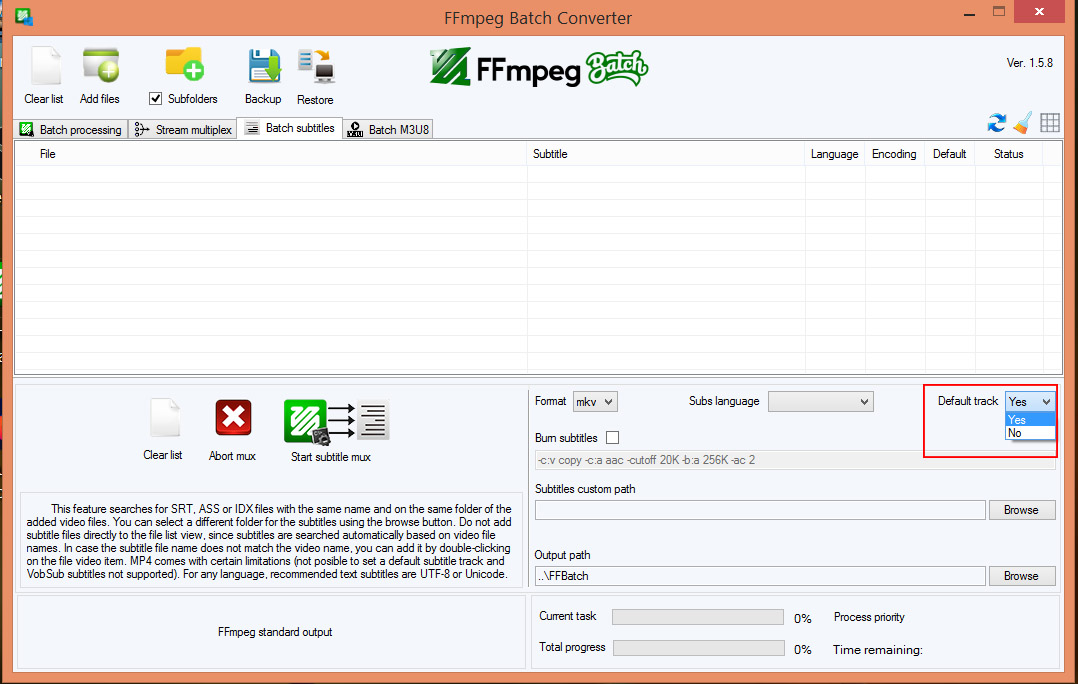Click the lower Clear list page icon
The width and height of the screenshot is (1078, 684).
(165, 417)
